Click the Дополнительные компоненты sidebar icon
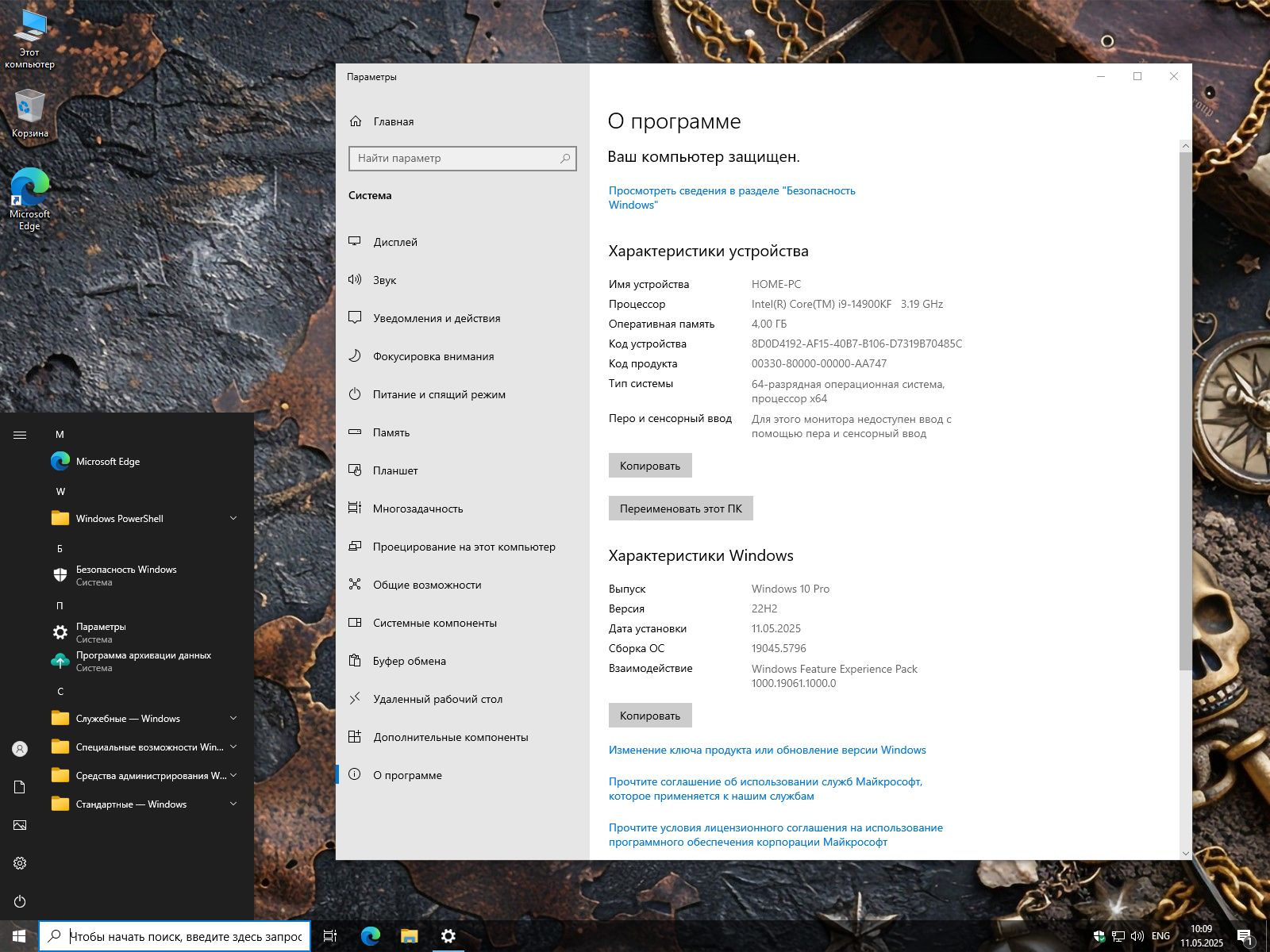Image resolution: width=1270 pixels, height=952 pixels. coord(355,737)
